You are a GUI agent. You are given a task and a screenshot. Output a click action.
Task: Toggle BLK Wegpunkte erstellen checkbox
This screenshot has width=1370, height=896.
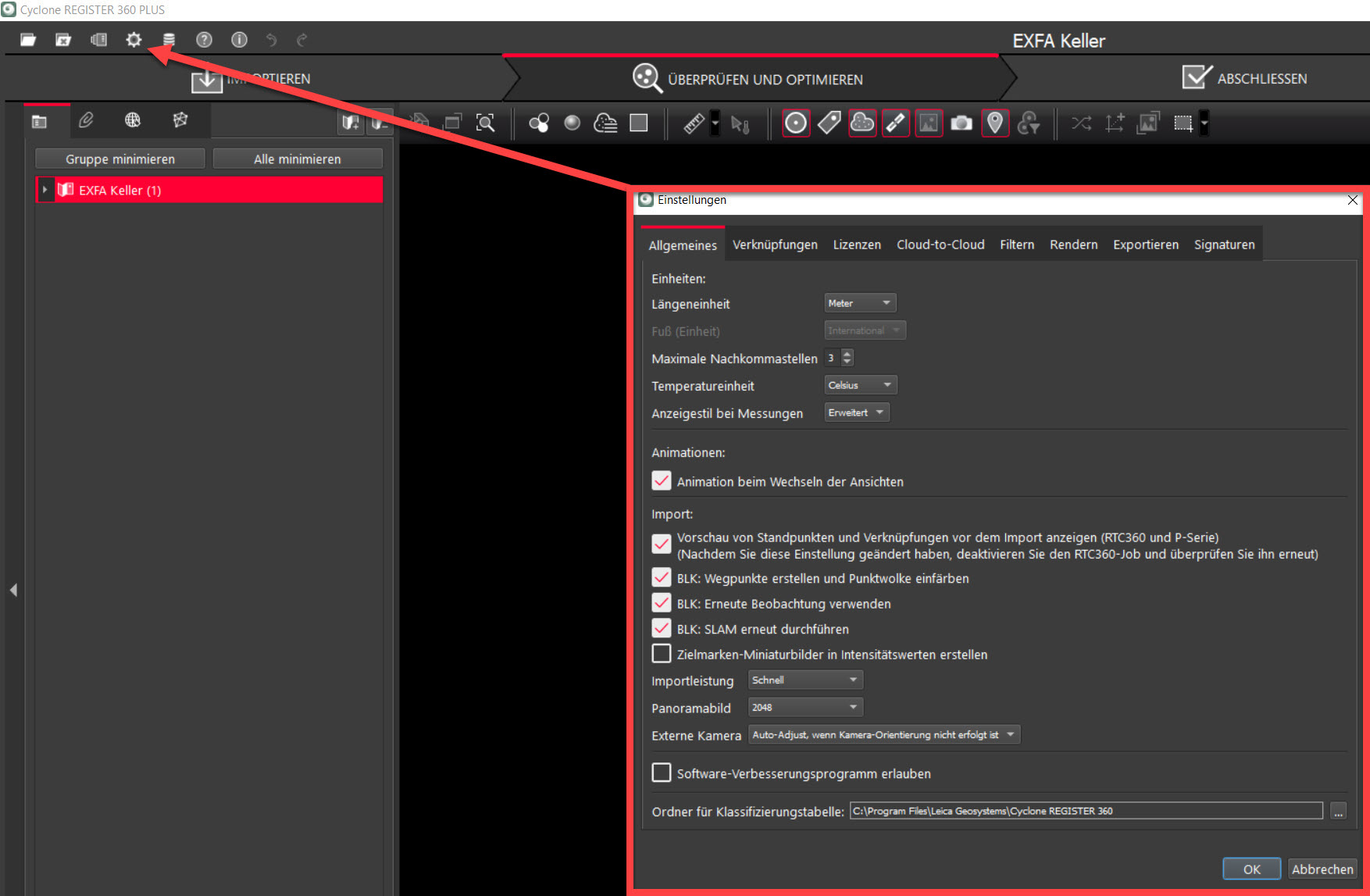tap(662, 577)
